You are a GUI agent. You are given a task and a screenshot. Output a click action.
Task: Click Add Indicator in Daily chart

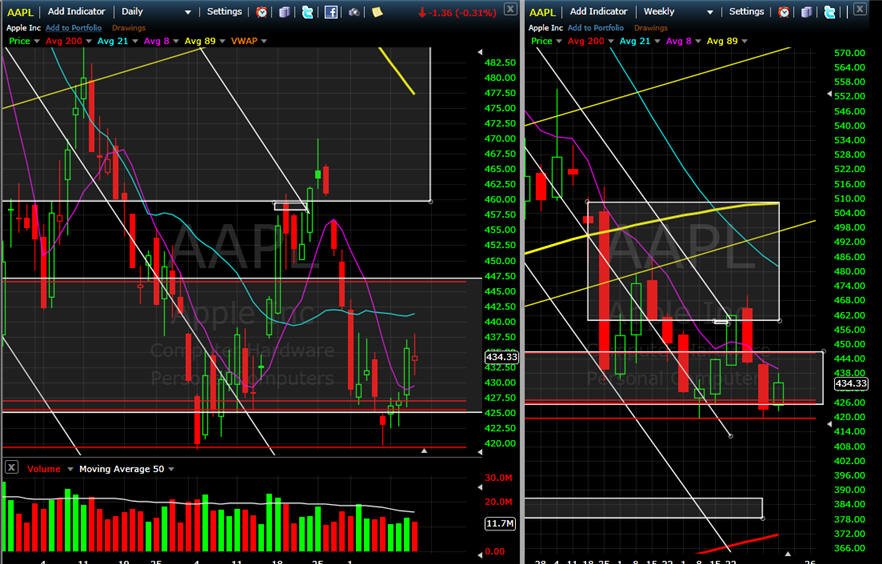click(76, 11)
